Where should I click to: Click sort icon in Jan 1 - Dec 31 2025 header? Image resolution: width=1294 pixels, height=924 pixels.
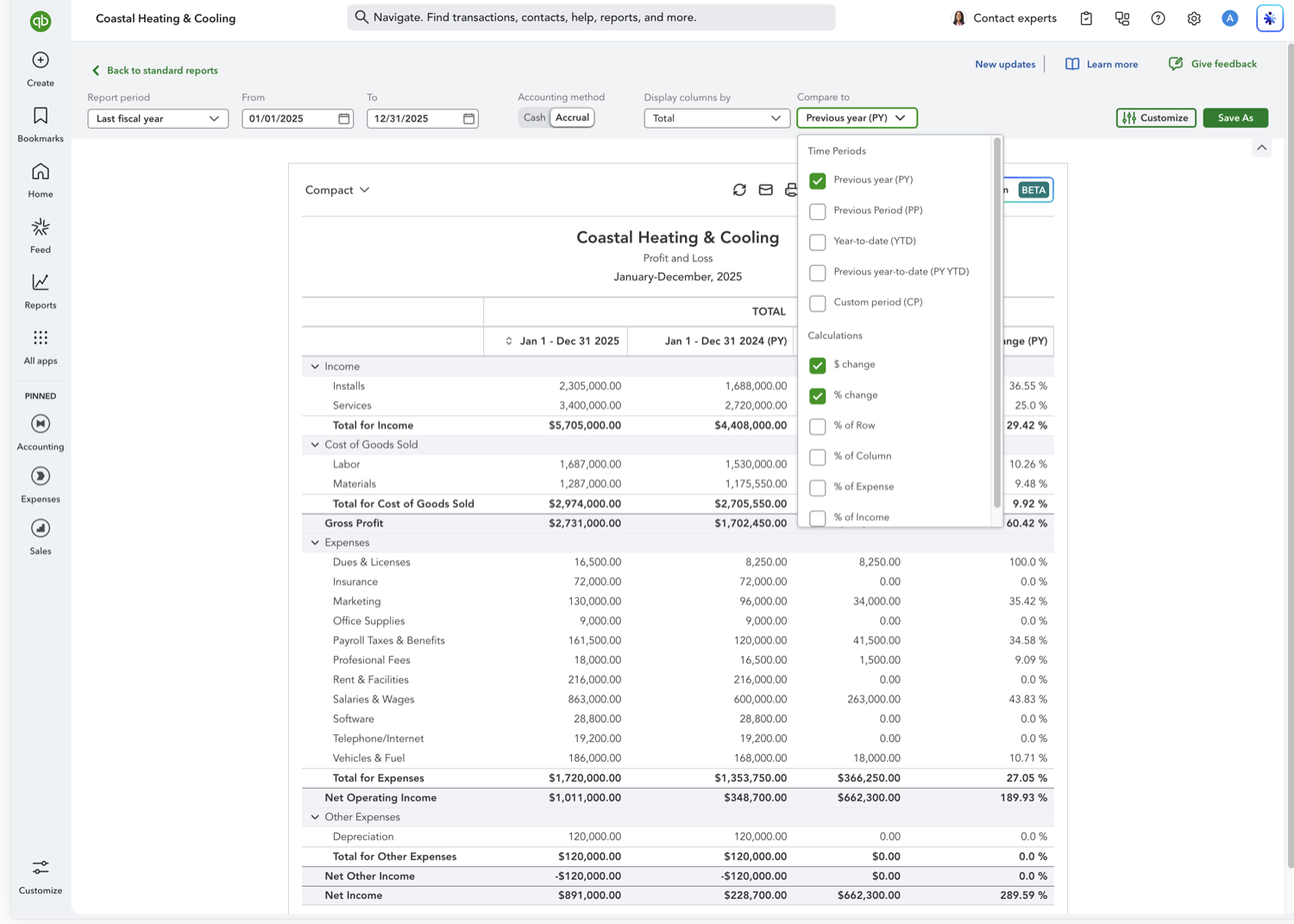[509, 341]
